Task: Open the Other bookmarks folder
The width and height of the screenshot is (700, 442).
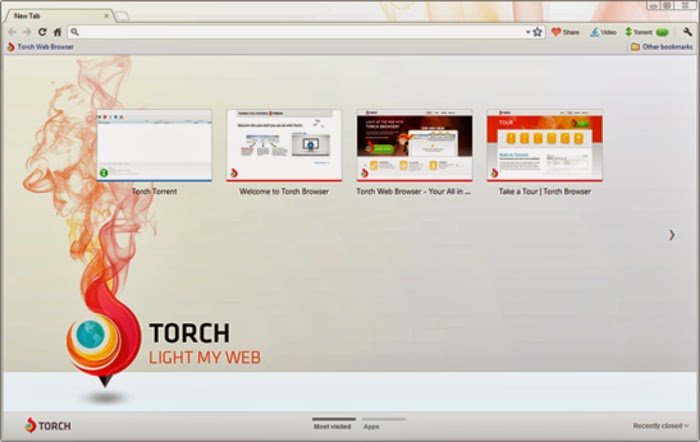Action: (x=662, y=47)
